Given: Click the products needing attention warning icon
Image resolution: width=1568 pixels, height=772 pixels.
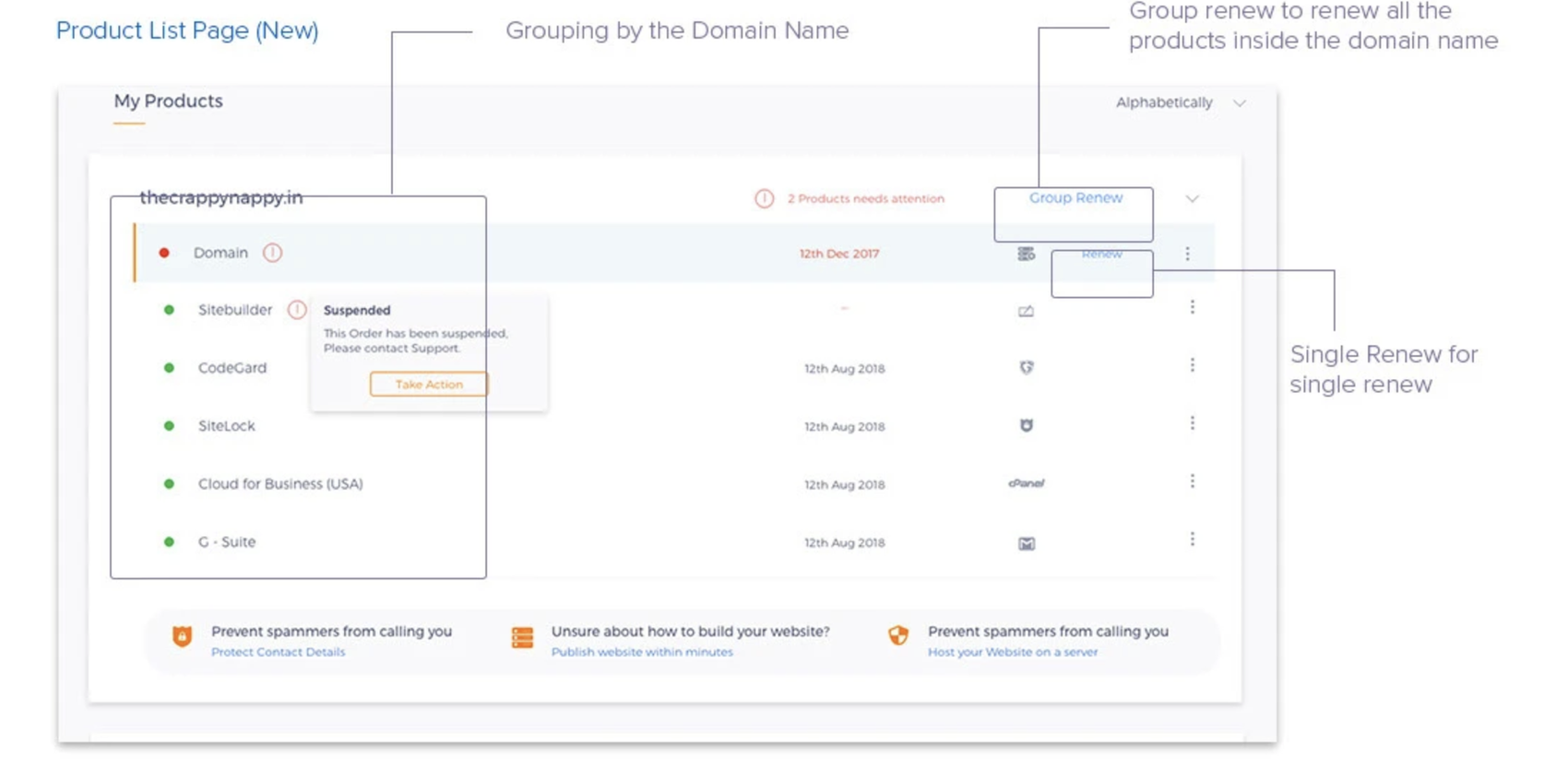Looking at the screenshot, I should 765,198.
